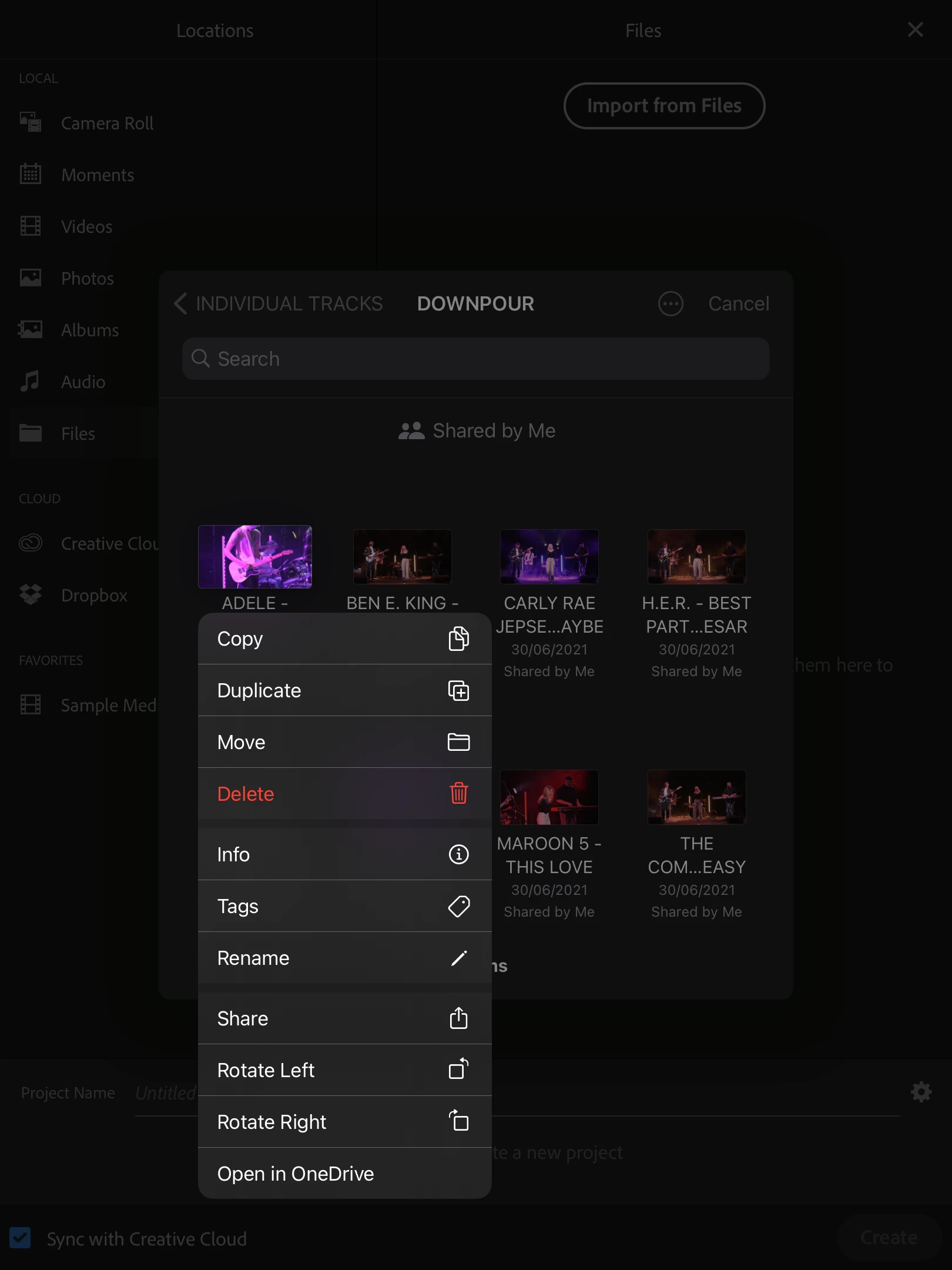This screenshot has height=1270, width=952.
Task: Click the Creative Cloud logo icon
Action: [x=31, y=543]
